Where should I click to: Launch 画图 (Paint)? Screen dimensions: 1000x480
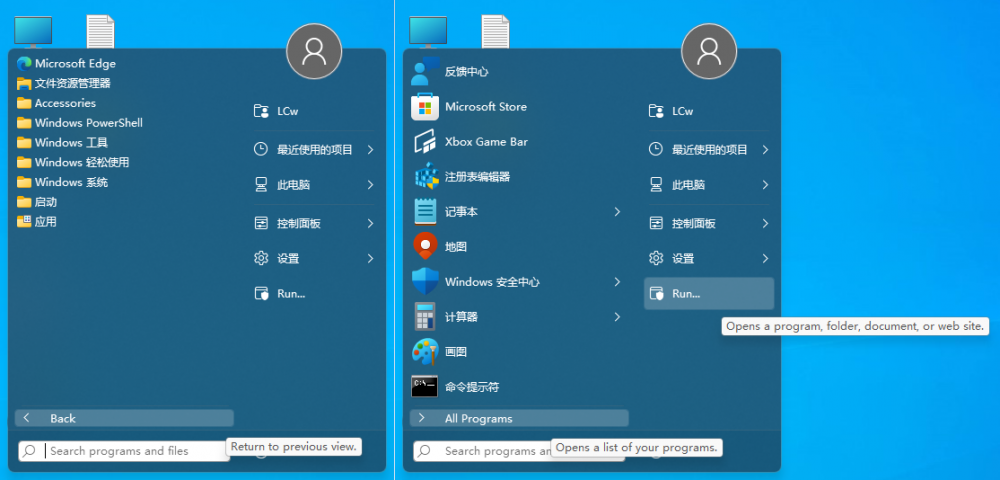click(519, 352)
